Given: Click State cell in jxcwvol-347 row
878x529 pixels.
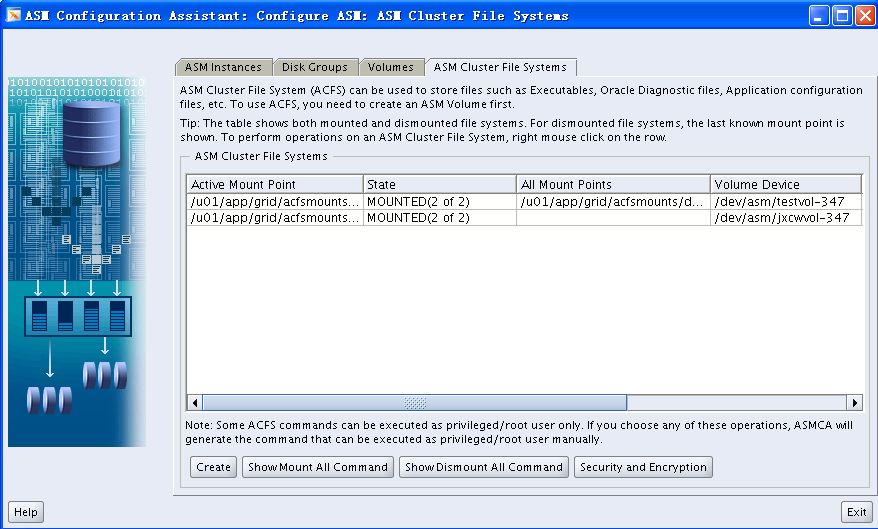Looking at the screenshot, I should pos(440,218).
